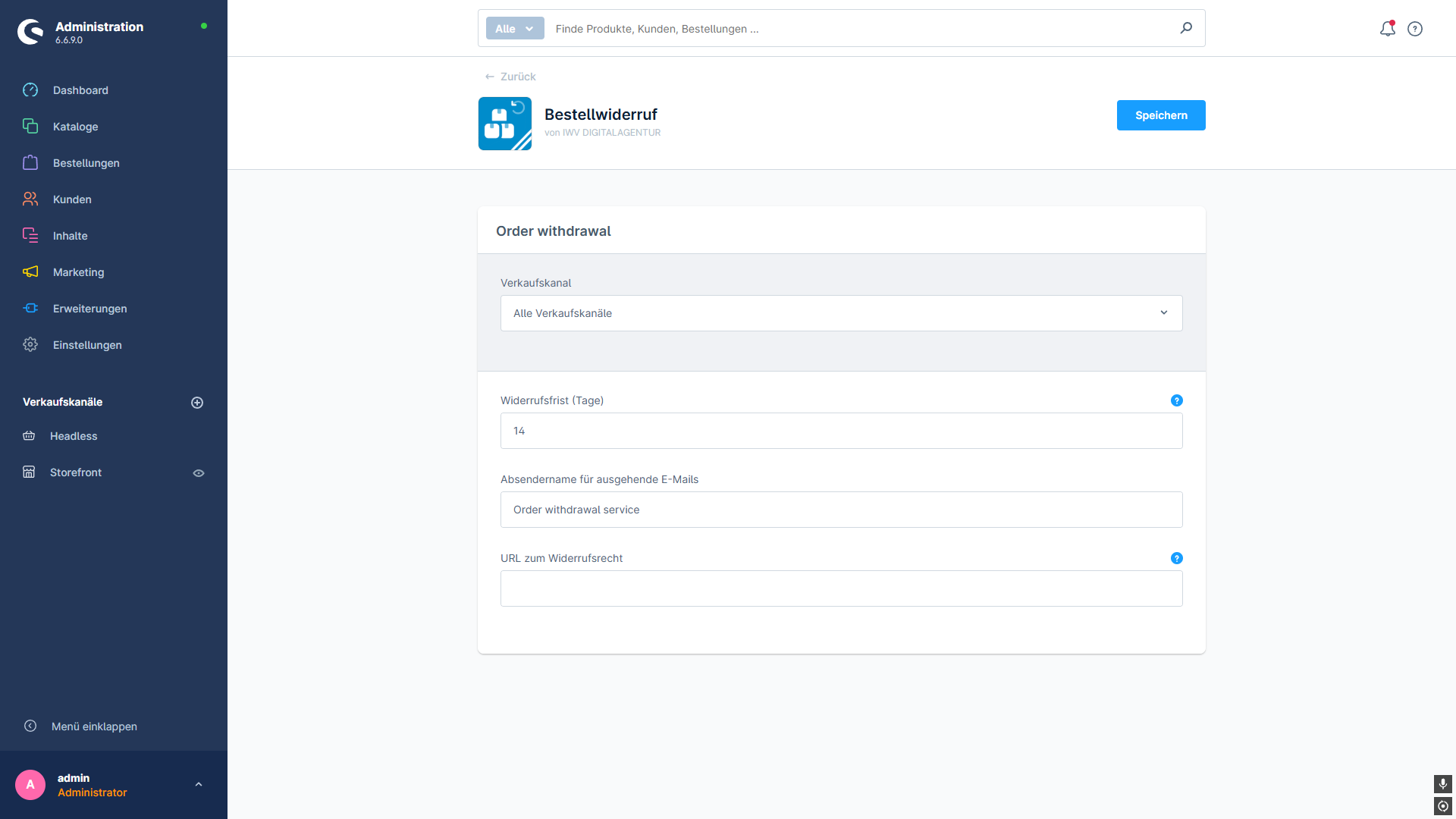The height and width of the screenshot is (819, 1456).
Task: Select the Headless sales channel
Action: 74,436
